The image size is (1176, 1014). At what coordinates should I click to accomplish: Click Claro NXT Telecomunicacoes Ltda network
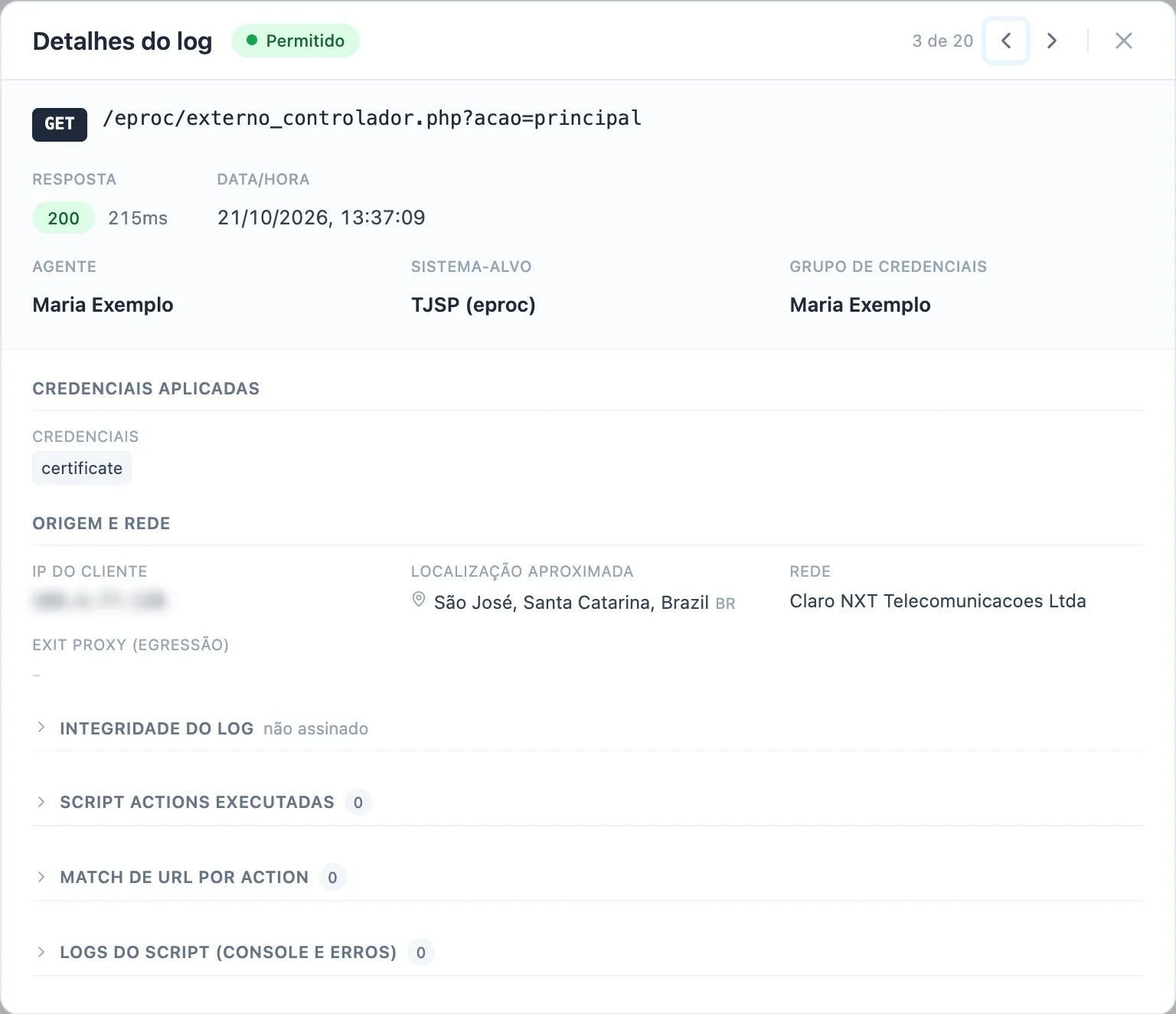(938, 601)
